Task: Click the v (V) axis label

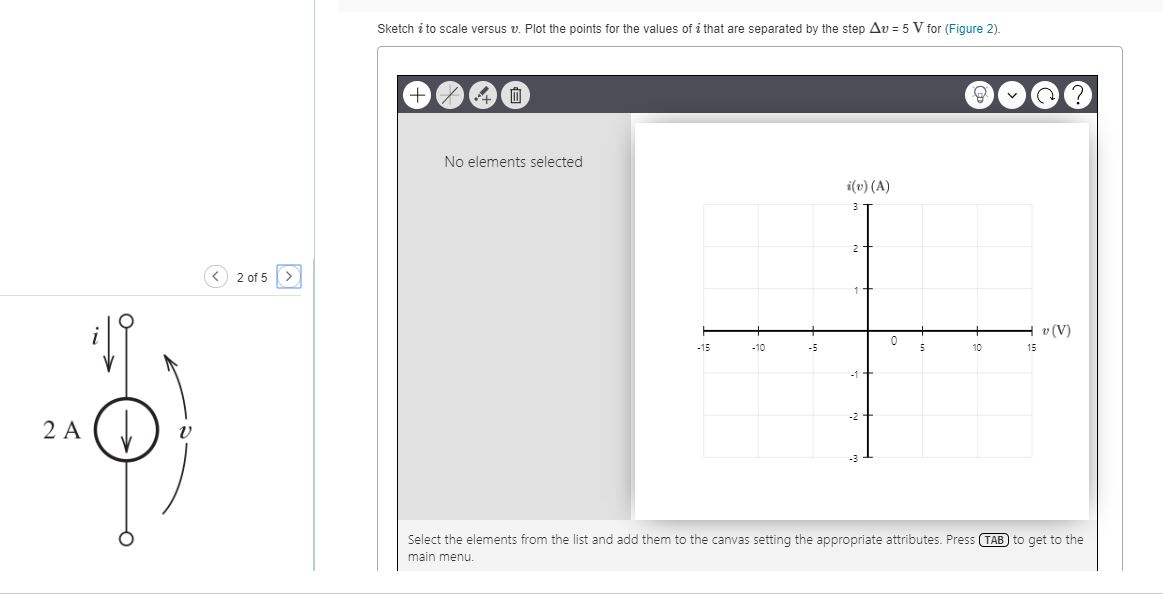Action: 1054,332
